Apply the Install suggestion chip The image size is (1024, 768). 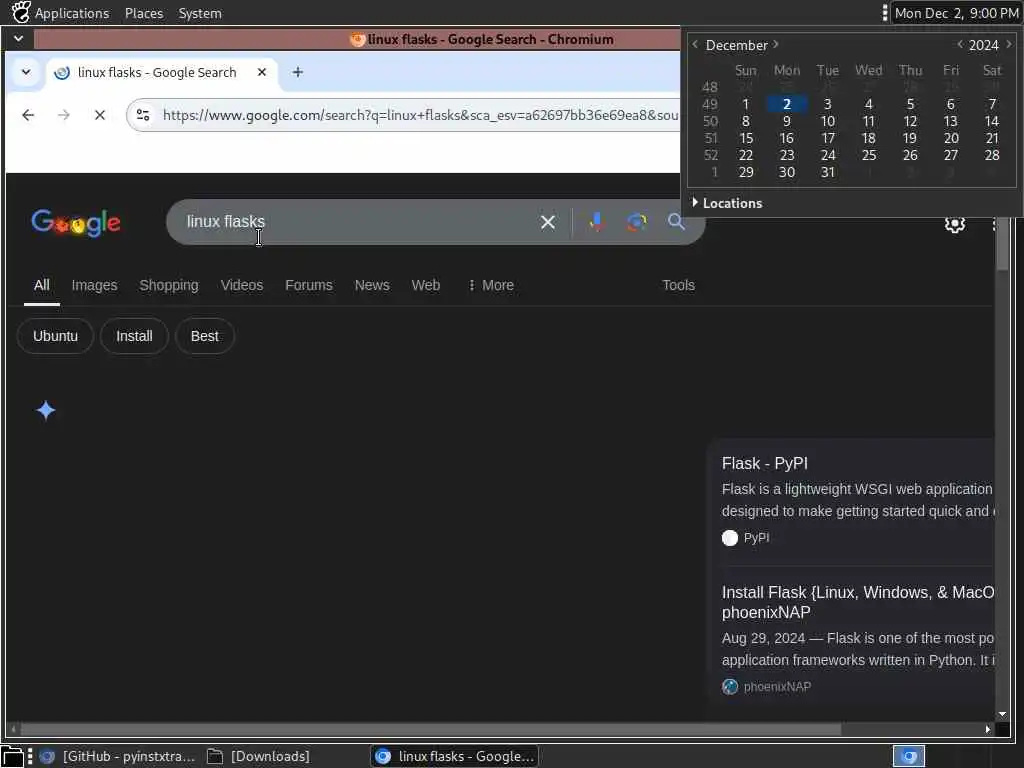[135, 336]
